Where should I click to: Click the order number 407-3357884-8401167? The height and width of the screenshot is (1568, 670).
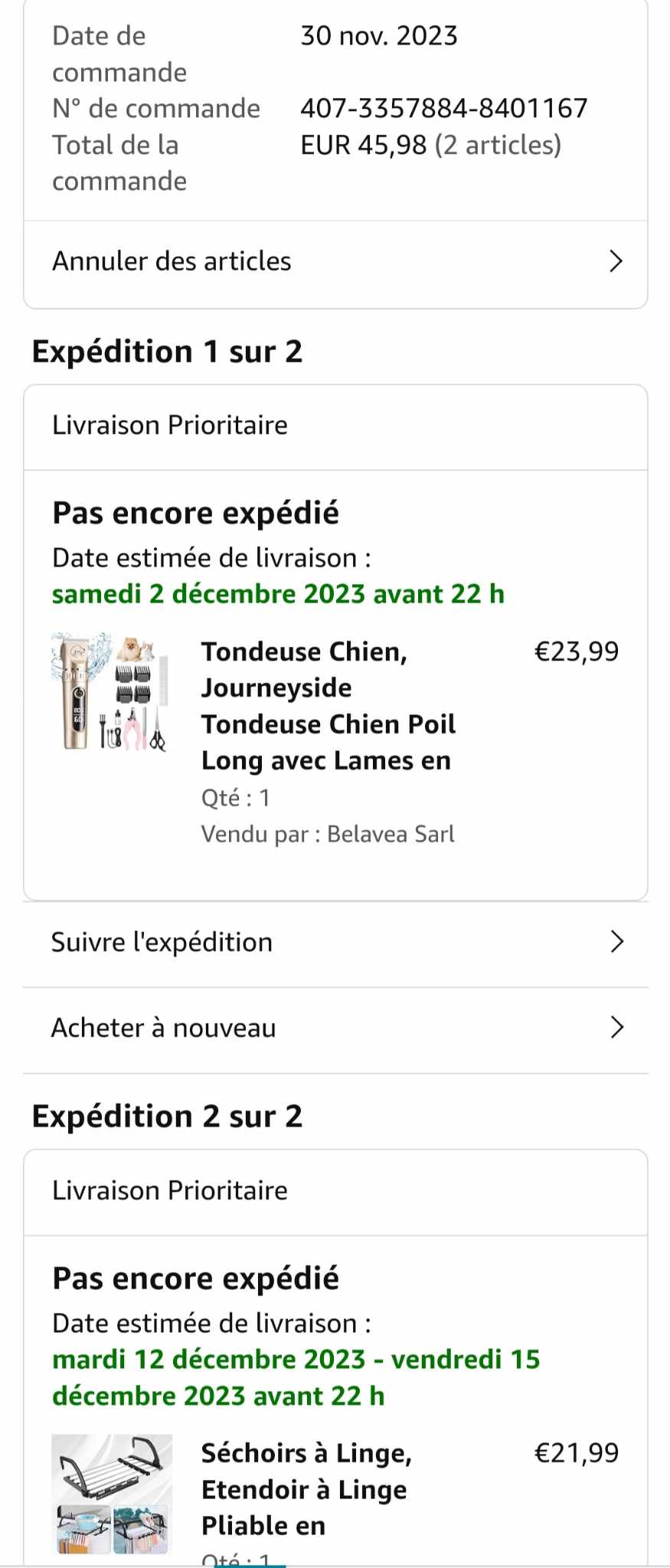pos(443,109)
